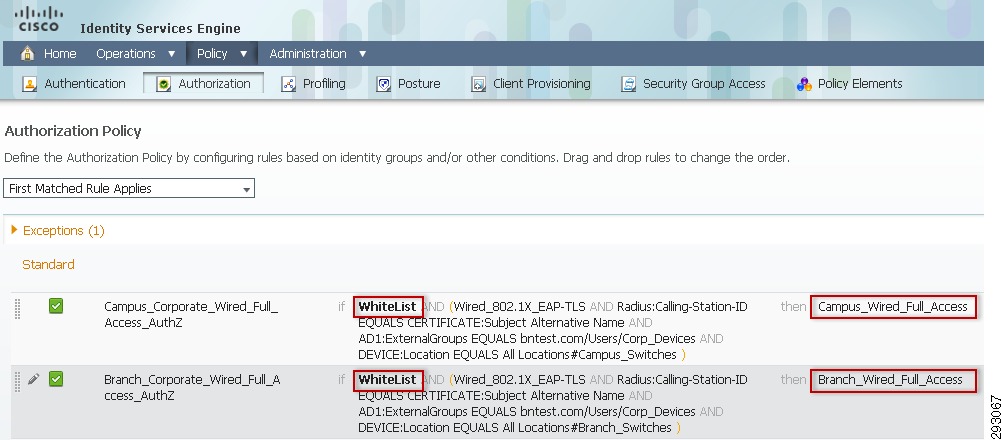Click WhiteList condition in Branch rule

point(388,379)
